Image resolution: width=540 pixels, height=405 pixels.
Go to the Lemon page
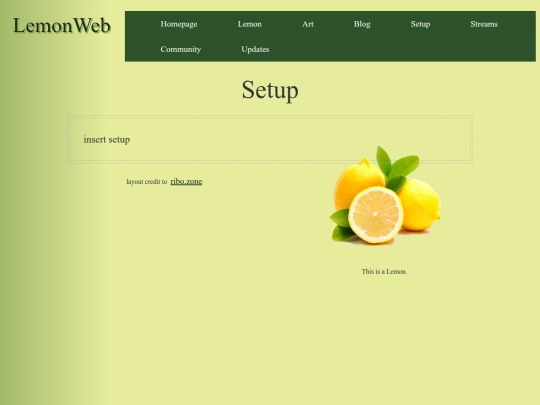click(x=250, y=24)
